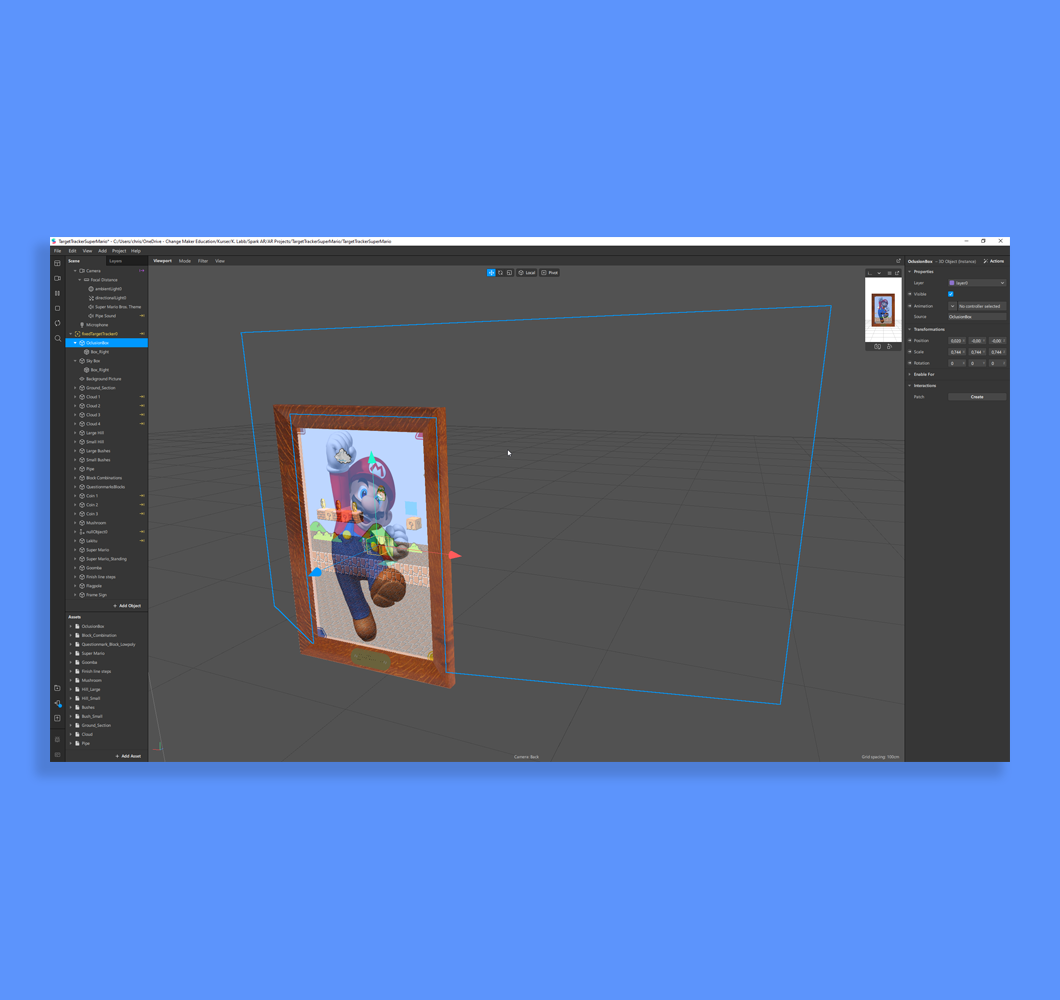Click the simulator preview thumbnail
Viewport: 1060px width, 1000px height.
pyautogui.click(x=883, y=310)
